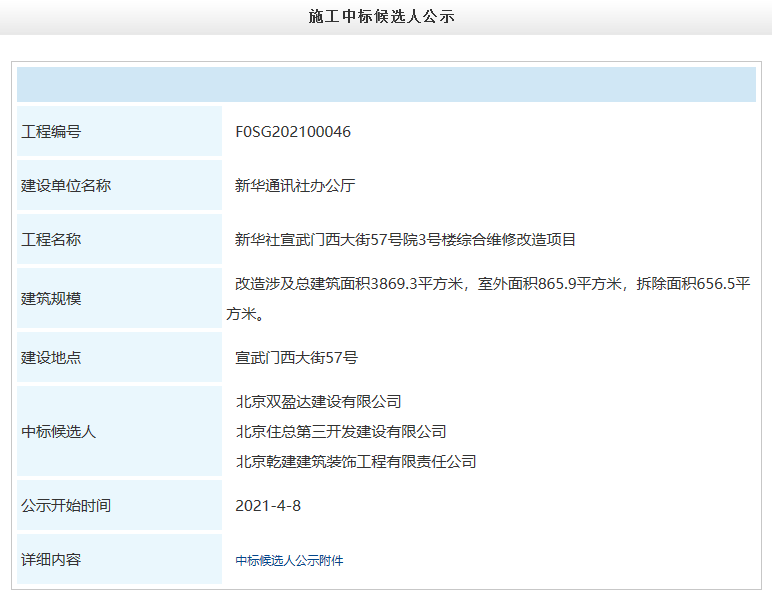Select the date 2021-4-8
This screenshot has width=772, height=601.
[x=268, y=506]
